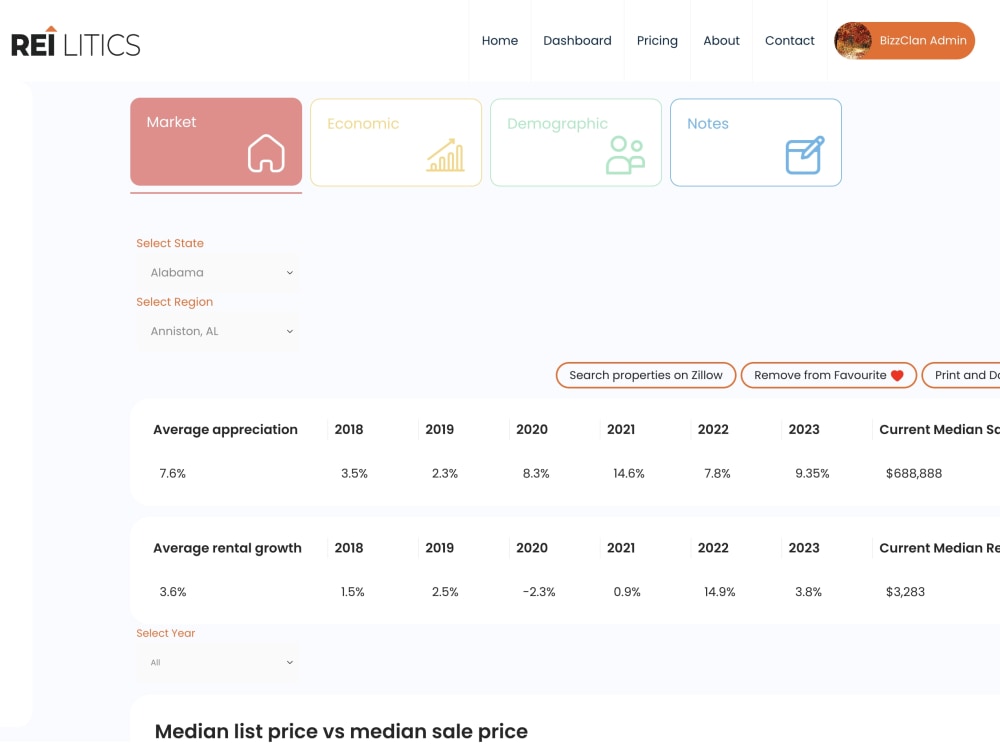Open the Dashboard menu item

point(577,41)
